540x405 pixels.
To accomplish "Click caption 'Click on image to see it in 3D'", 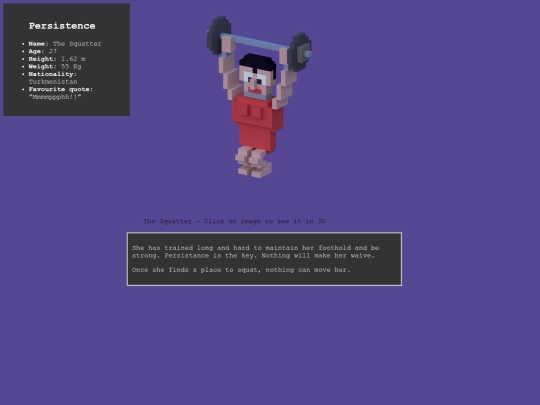I will (x=264, y=221).
